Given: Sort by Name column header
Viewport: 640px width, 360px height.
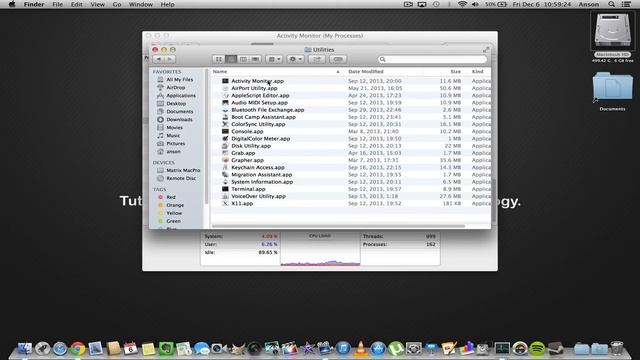Looking at the screenshot, I should point(277,71).
